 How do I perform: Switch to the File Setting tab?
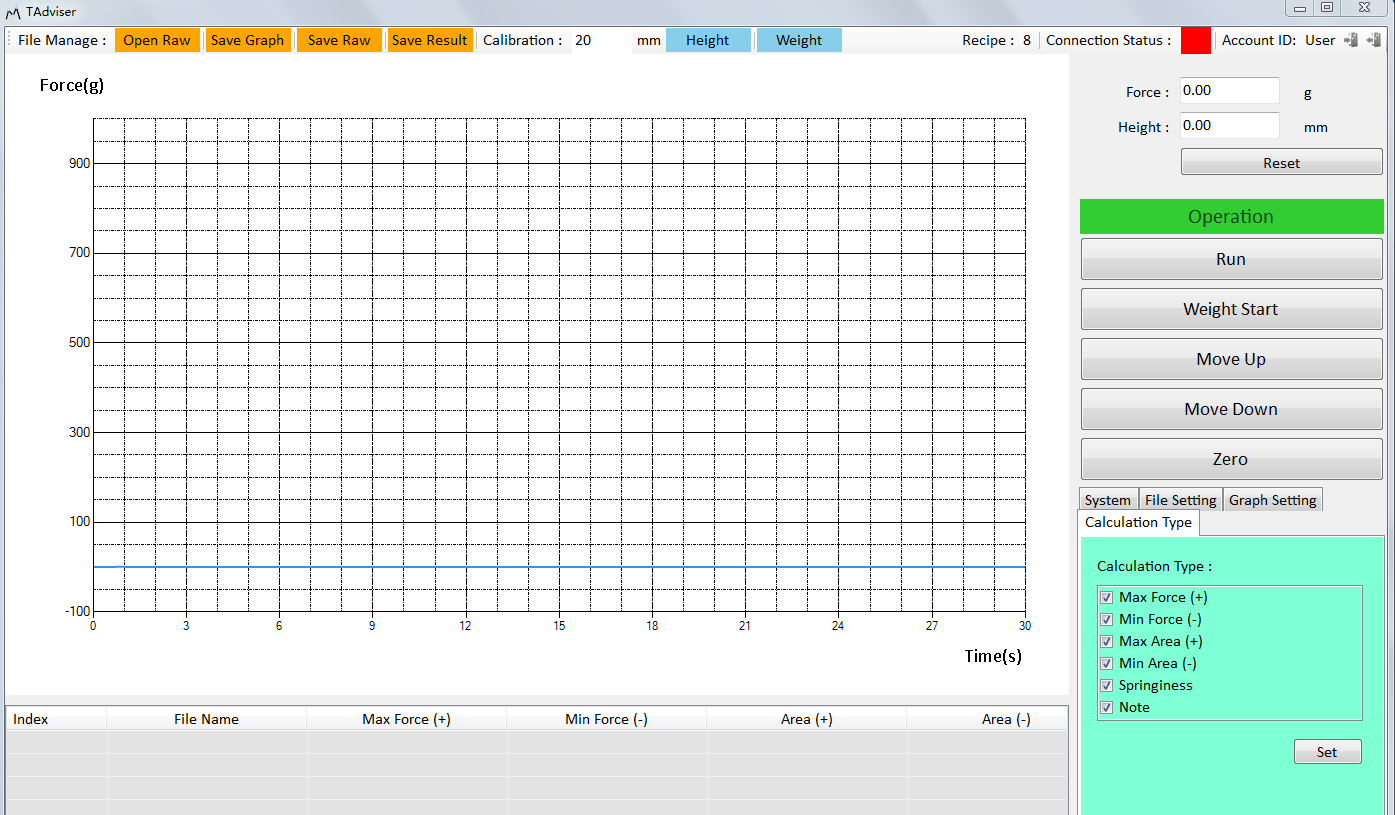[x=1180, y=500]
